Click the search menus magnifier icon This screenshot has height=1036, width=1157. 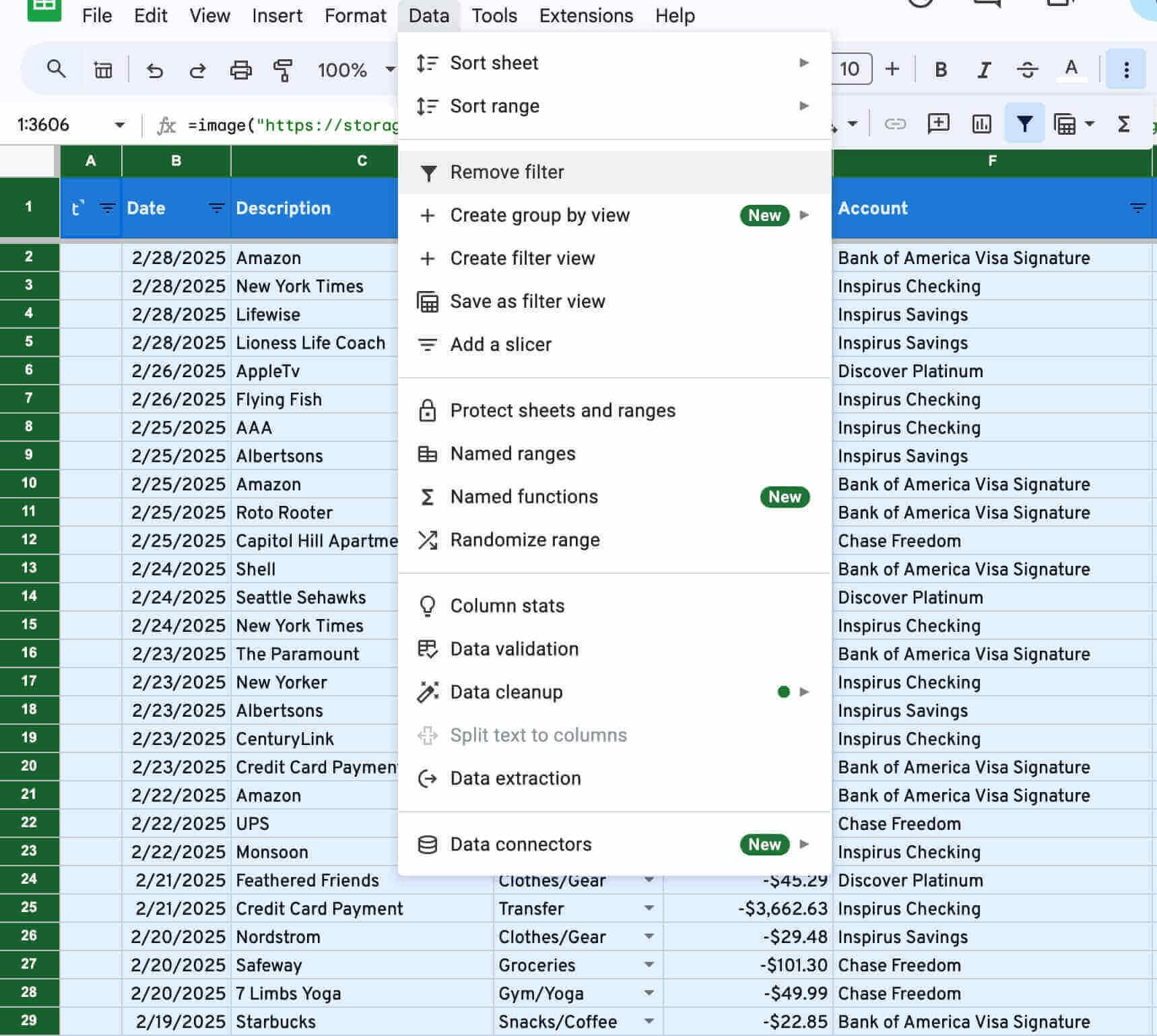click(x=56, y=69)
